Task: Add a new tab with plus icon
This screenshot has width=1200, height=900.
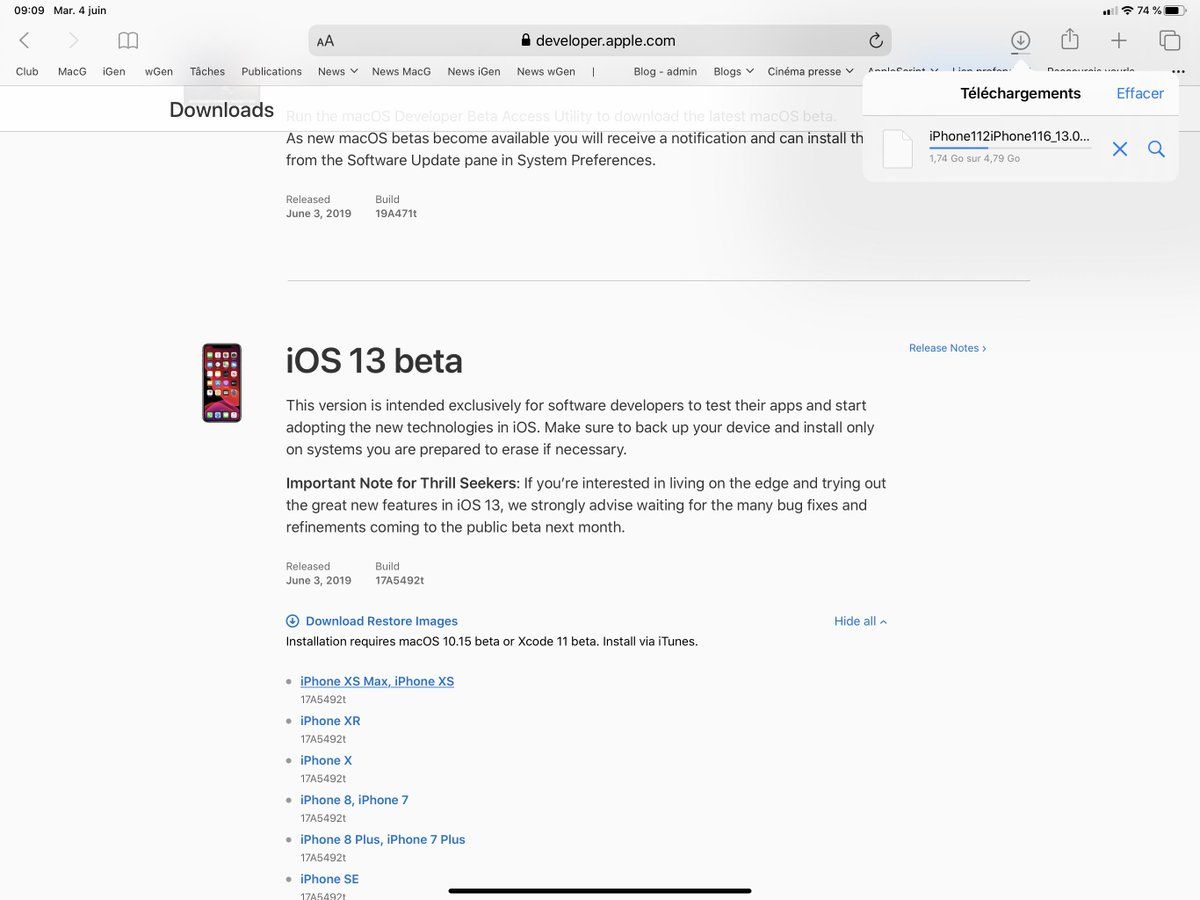Action: pos(1119,41)
